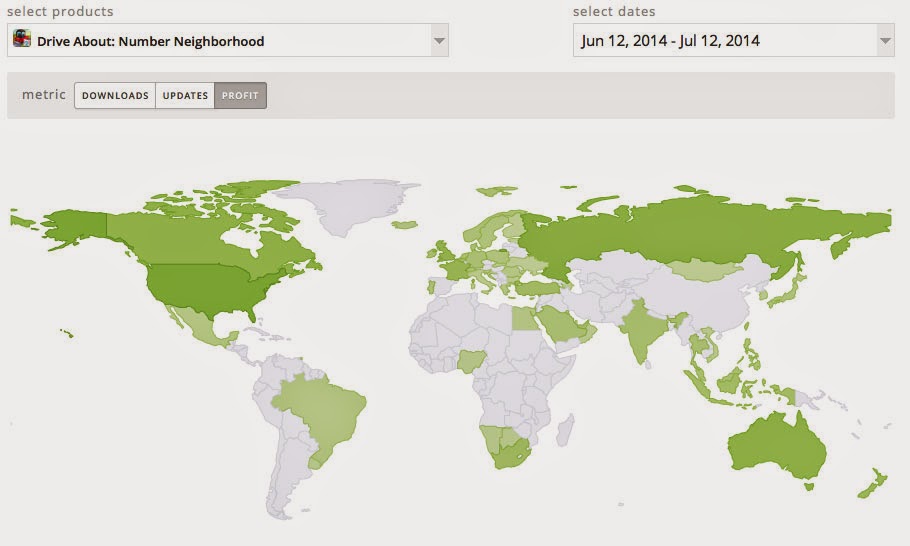Click Iceland on the map
The height and width of the screenshot is (546, 910).
pyautogui.click(x=405, y=225)
